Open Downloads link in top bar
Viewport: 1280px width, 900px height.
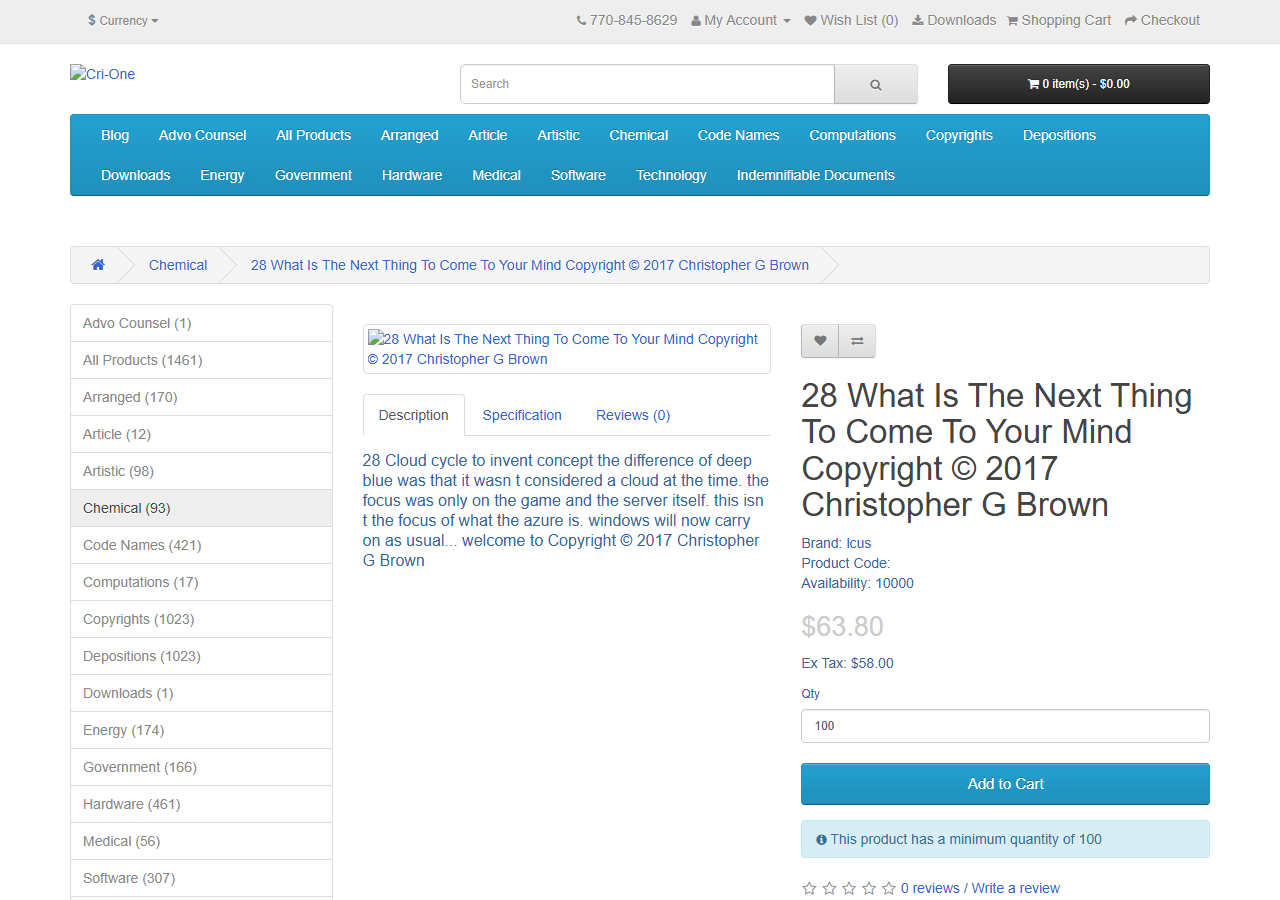tap(954, 20)
